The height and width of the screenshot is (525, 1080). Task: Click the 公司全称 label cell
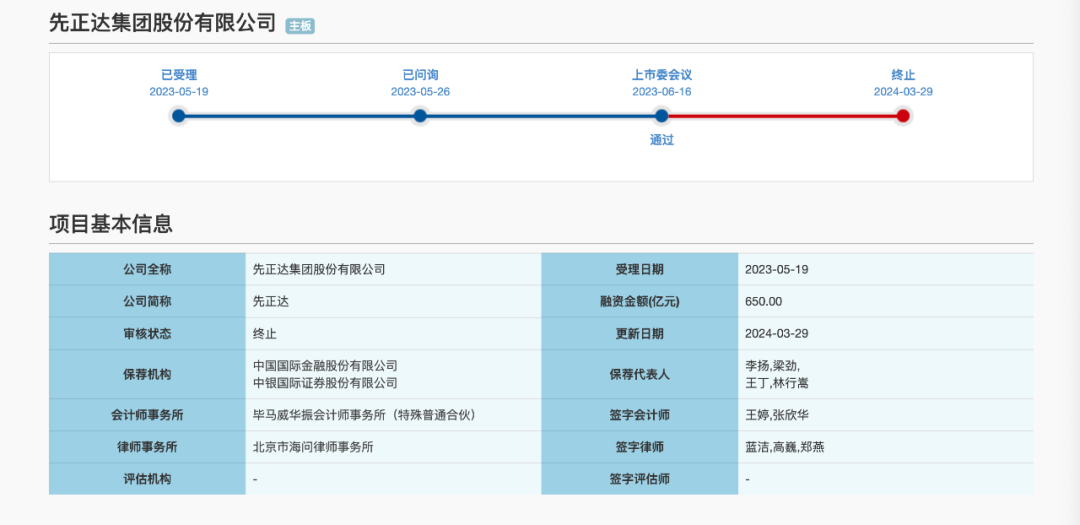(x=147, y=269)
